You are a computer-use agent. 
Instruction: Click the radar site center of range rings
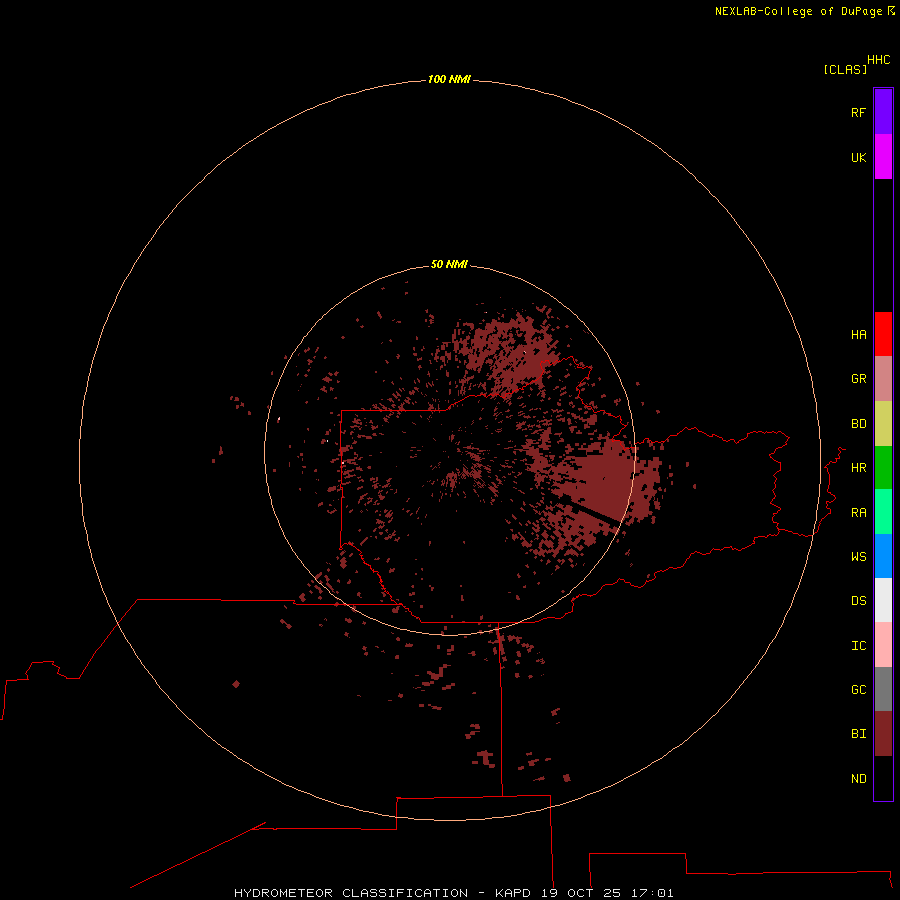(x=449, y=450)
